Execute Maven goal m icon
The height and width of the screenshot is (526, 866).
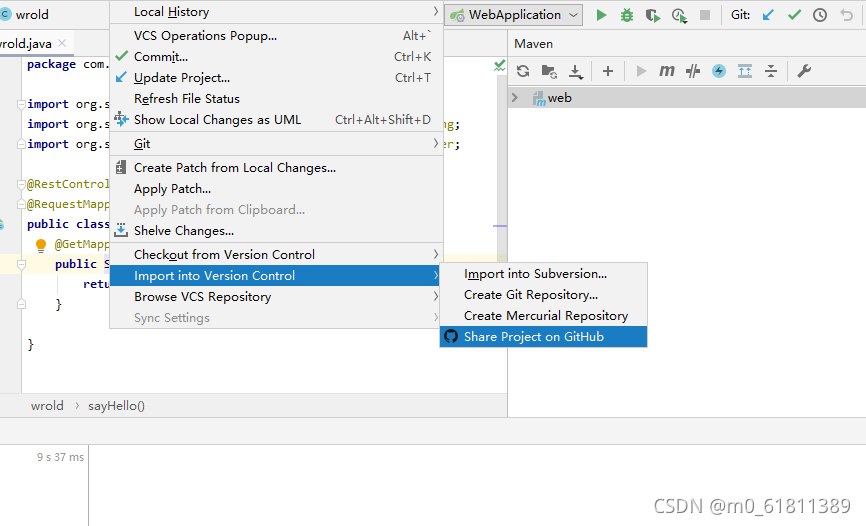(x=667, y=71)
